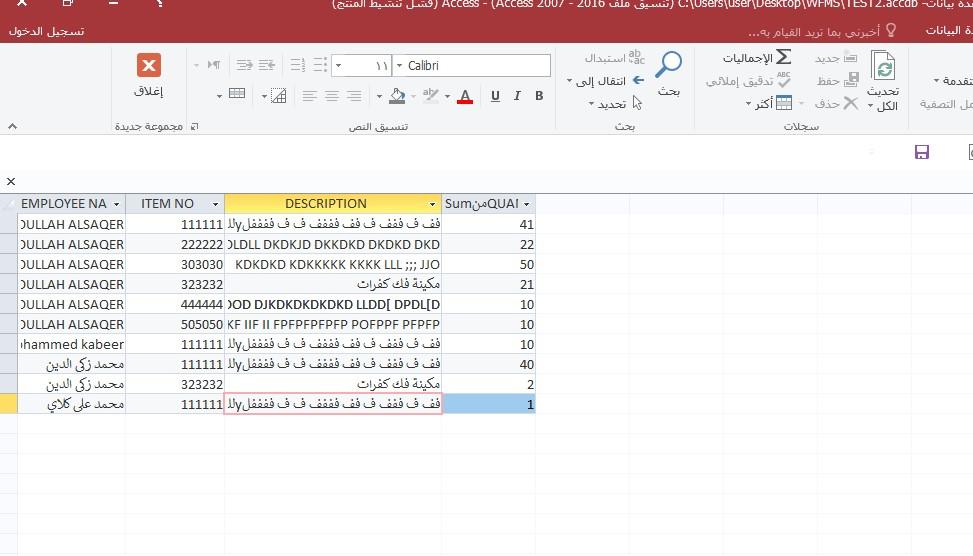Click the تسجيل الدخول sign-in link

tap(47, 31)
